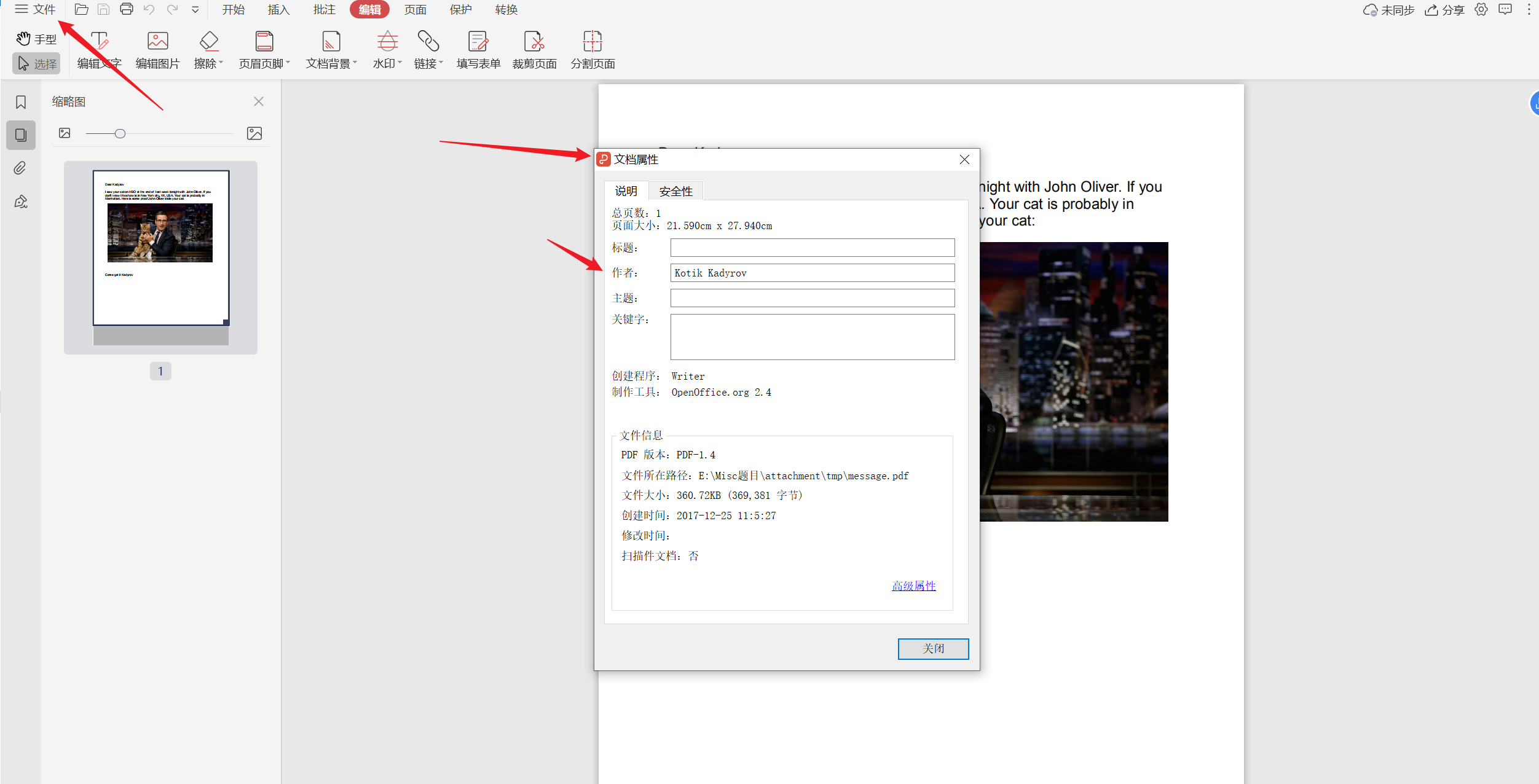
Task: Expand the 擦除 dropdown arrow
Action: (x=221, y=63)
